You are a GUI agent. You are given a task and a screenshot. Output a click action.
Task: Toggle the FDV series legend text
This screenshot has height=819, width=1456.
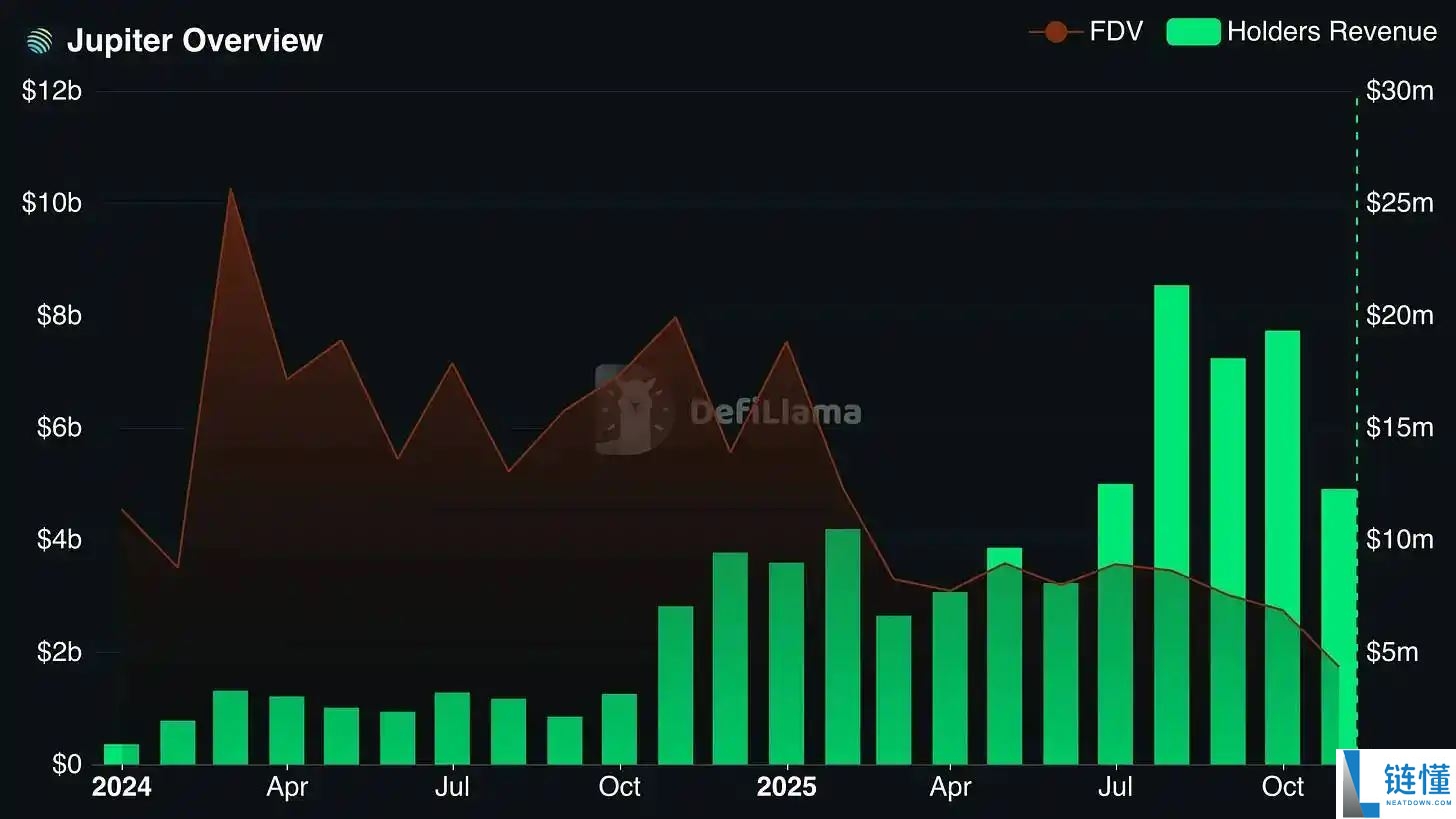tap(1116, 32)
